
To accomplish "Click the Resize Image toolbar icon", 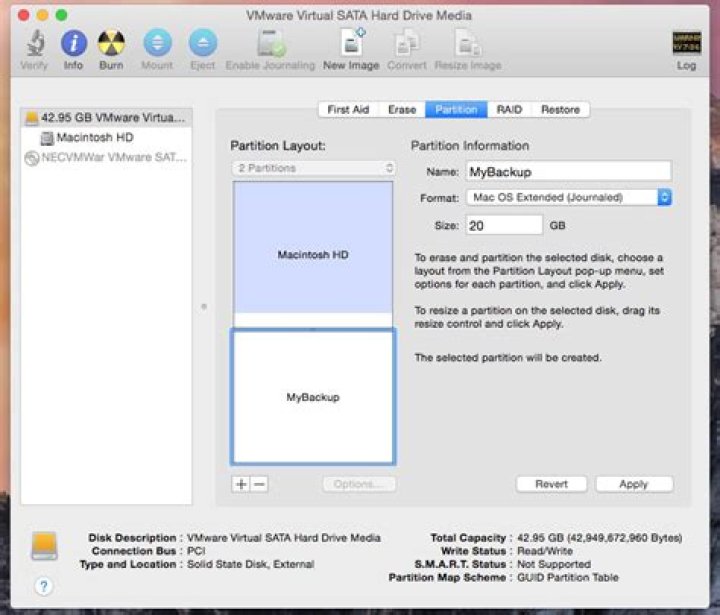I will tap(467, 43).
